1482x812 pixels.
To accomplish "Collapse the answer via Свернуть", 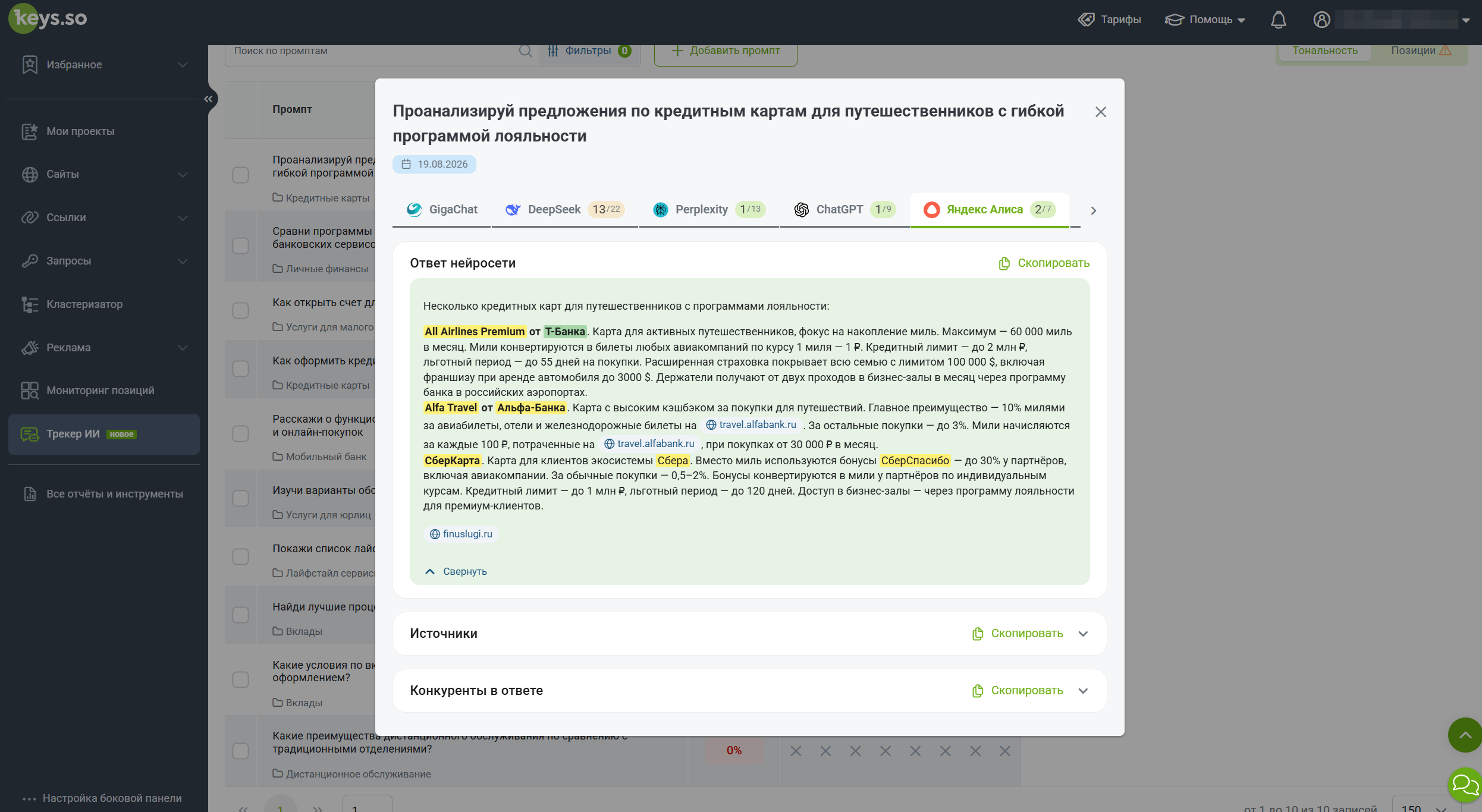I will click(x=456, y=571).
